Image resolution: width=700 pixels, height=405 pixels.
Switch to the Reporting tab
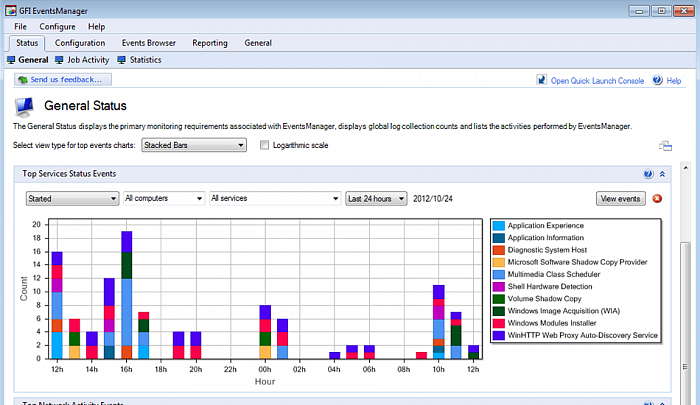coord(210,43)
